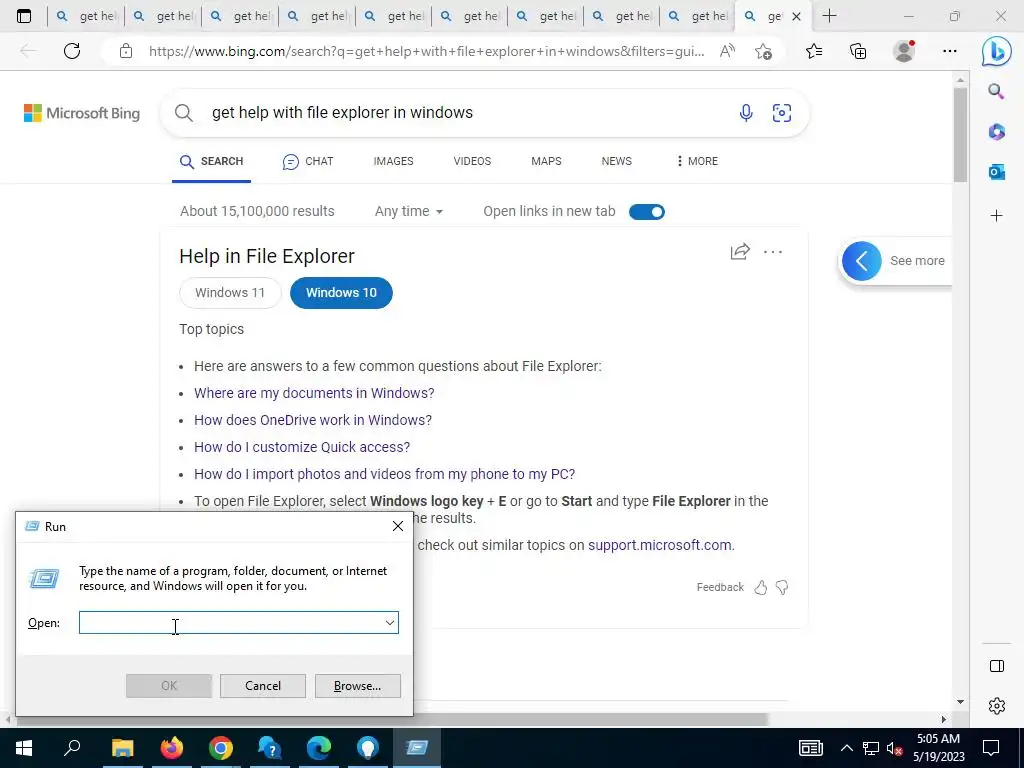Open the taskbar search magnifier

tap(72, 748)
